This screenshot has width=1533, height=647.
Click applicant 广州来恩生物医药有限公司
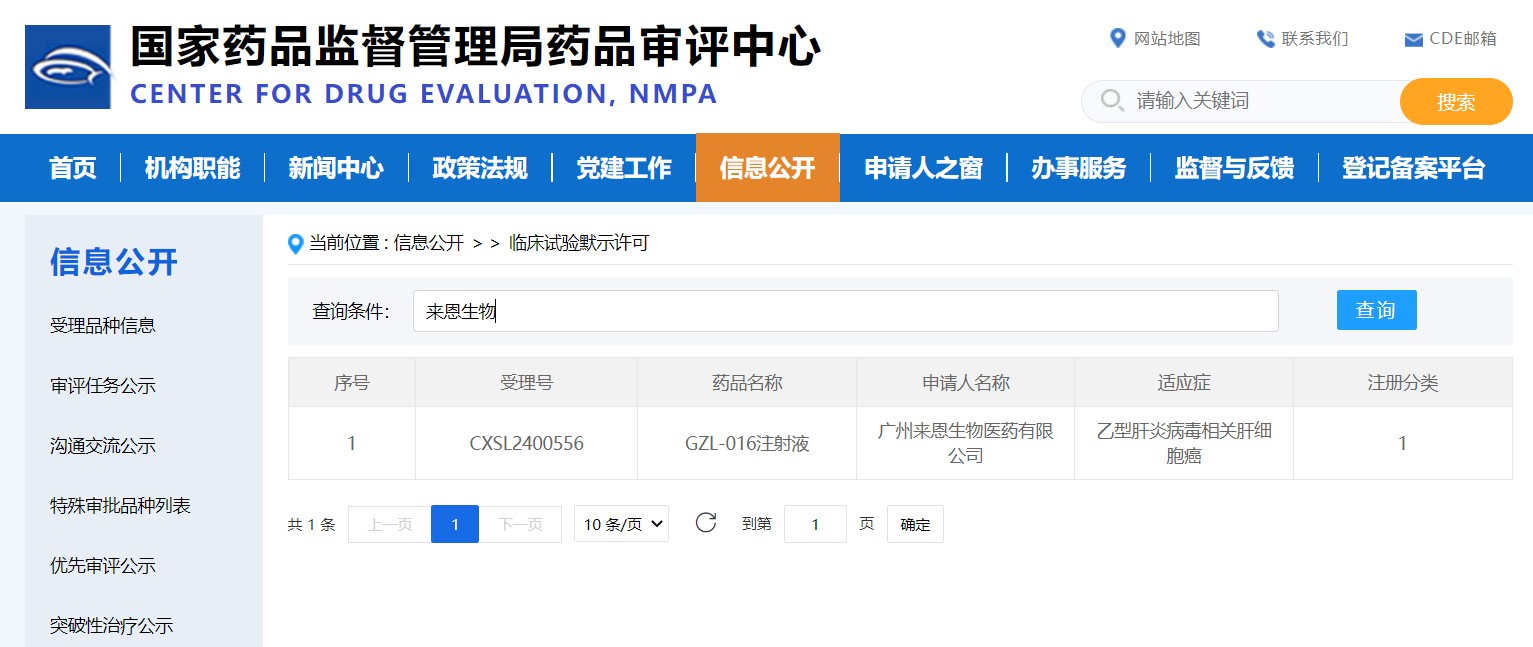click(x=966, y=444)
